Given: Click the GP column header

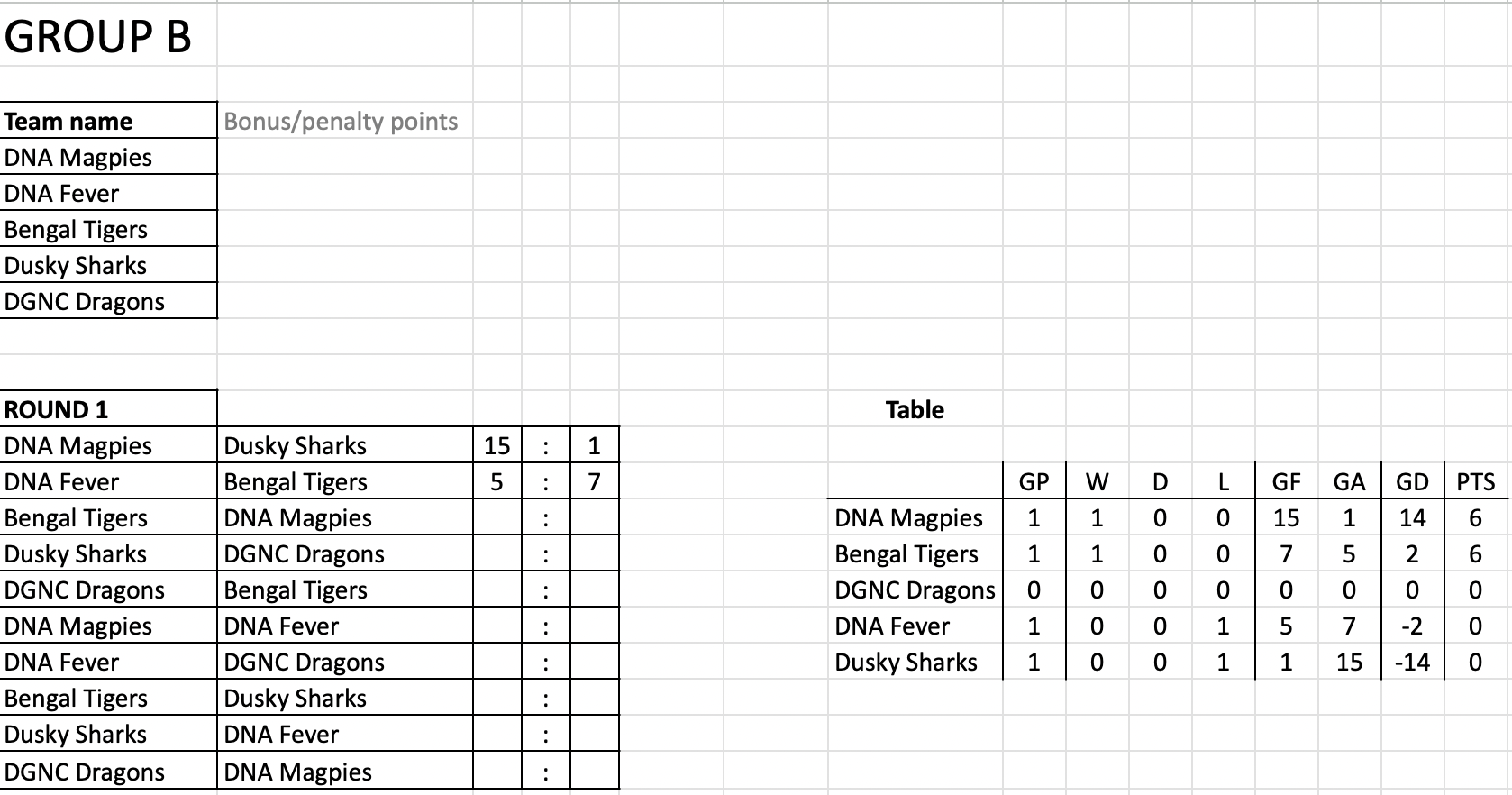Looking at the screenshot, I should pos(1034,482).
